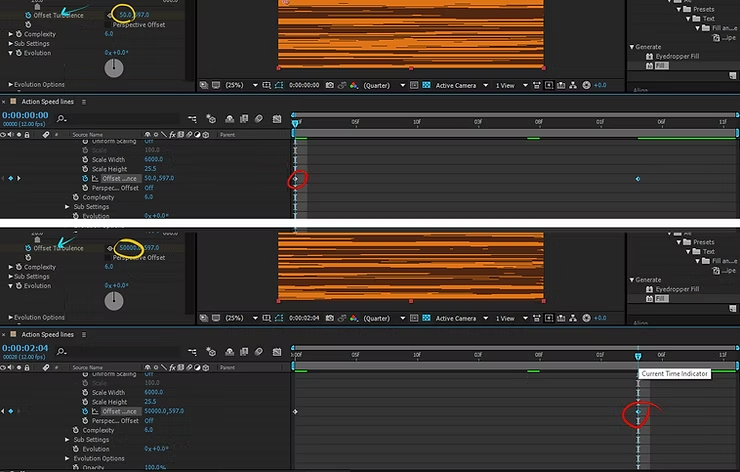Screen dimensions: 740x472
Task: Enable motion blur icon in 0:00:02:04 timeline
Action: pos(259,352)
